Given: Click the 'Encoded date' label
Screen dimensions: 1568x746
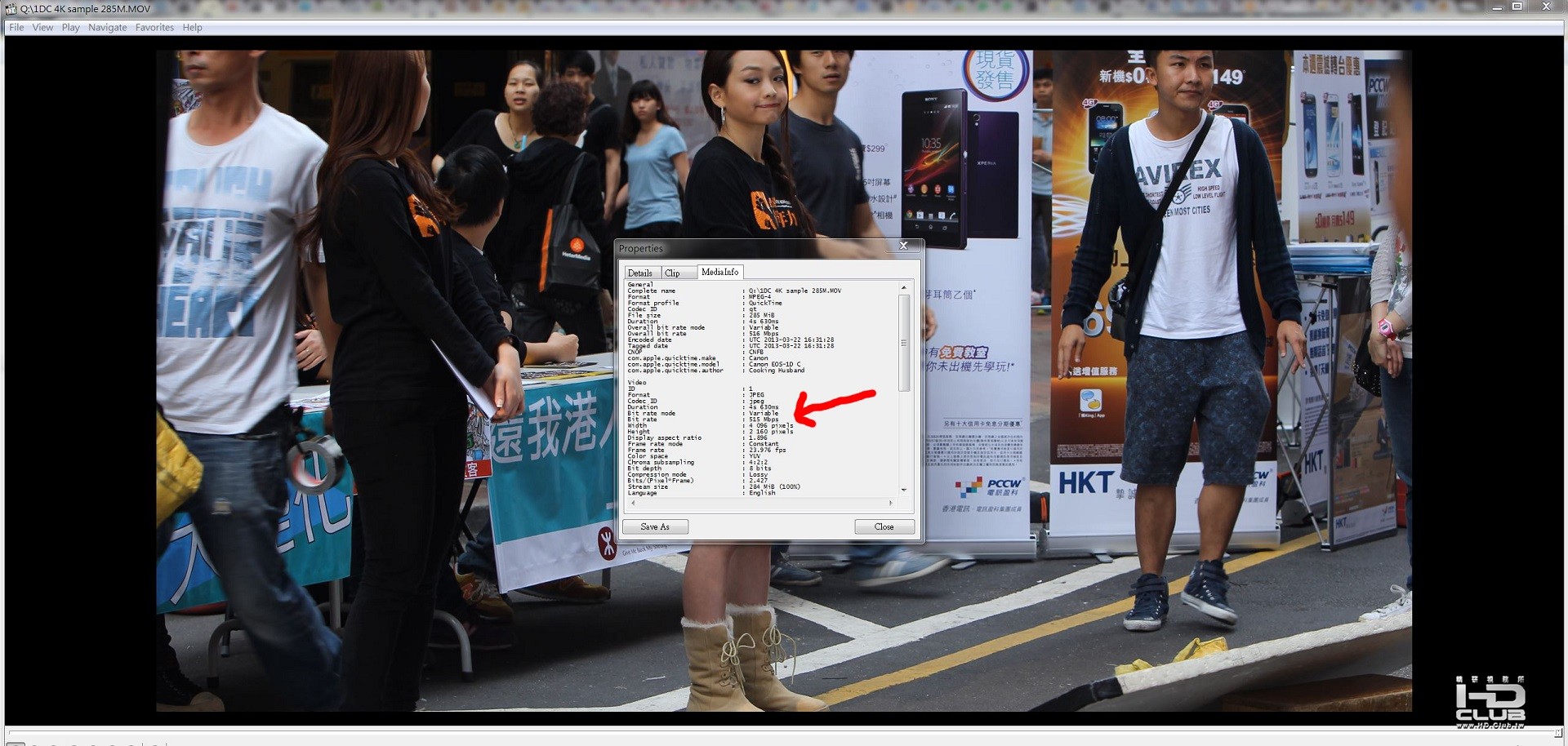Looking at the screenshot, I should click(652, 340).
